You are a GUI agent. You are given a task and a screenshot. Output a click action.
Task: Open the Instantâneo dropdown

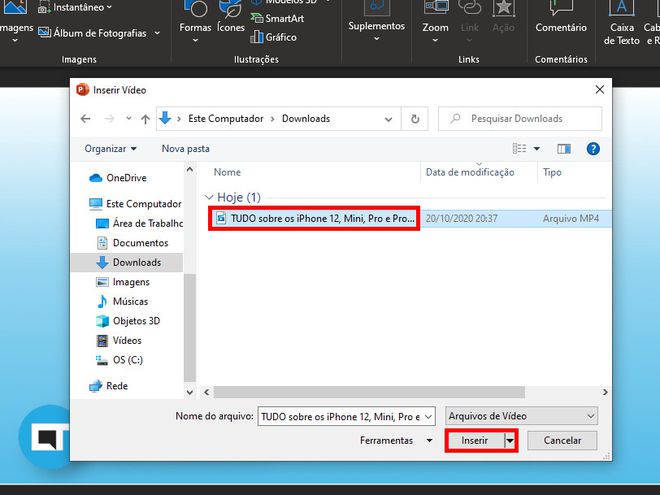click(x=75, y=7)
